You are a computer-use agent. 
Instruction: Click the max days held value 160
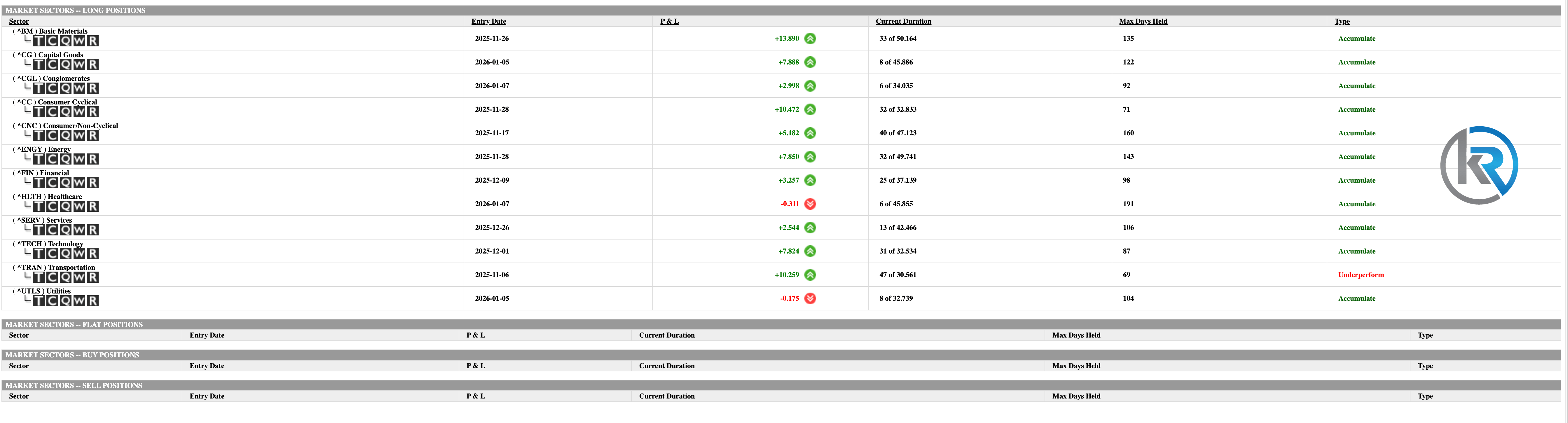[1128, 133]
